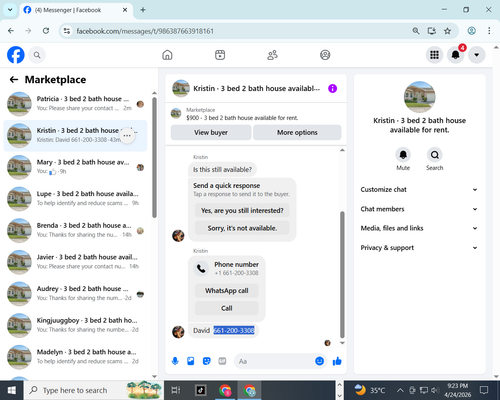The image size is (500, 400).
Task: Open Kingjuuggboy's conversation
Action: pyautogui.click(x=75, y=325)
